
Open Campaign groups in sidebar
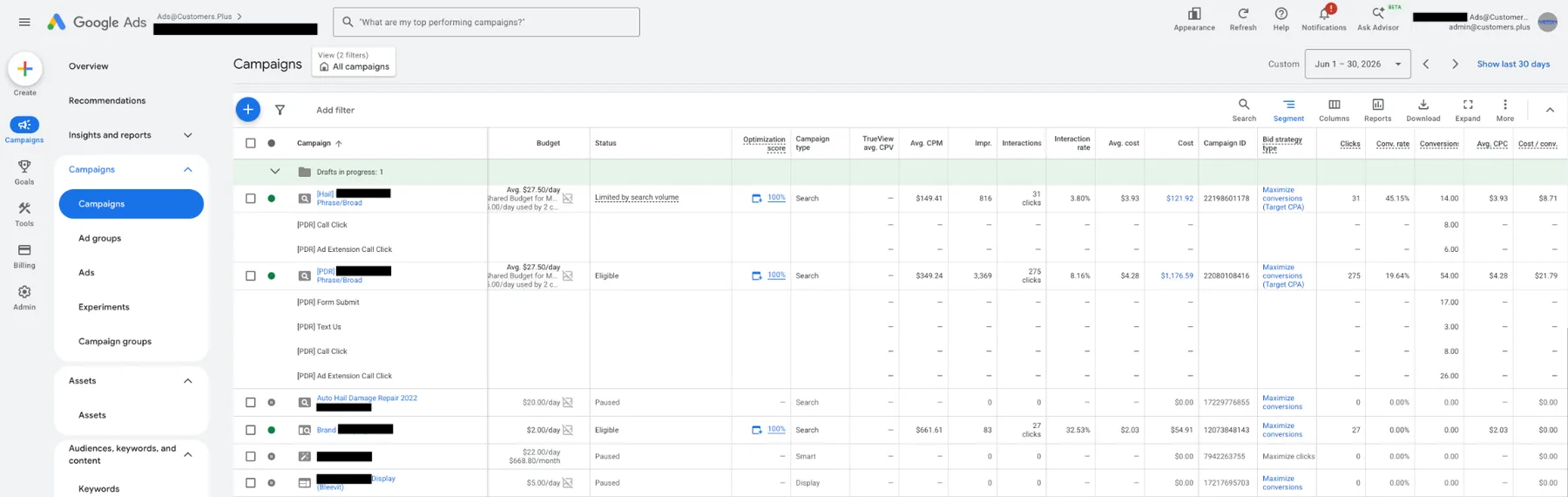click(x=115, y=341)
